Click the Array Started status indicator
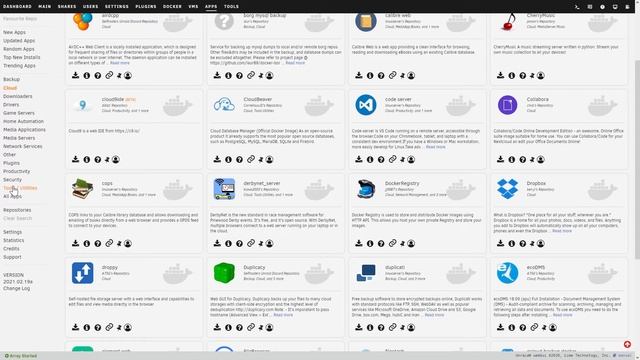Screen dimensions: 640x360 coord(20,356)
